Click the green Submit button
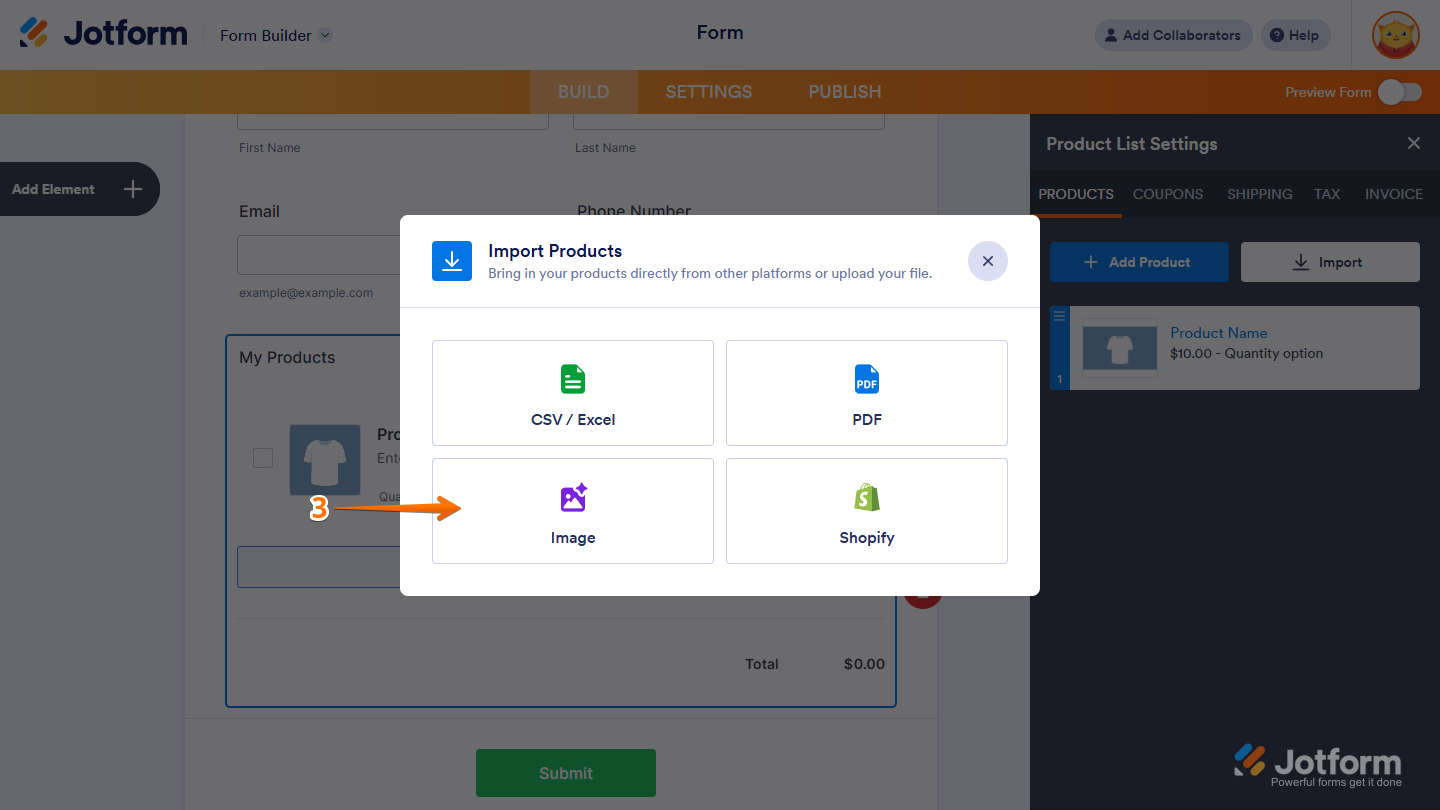This screenshot has width=1440, height=810. (566, 773)
